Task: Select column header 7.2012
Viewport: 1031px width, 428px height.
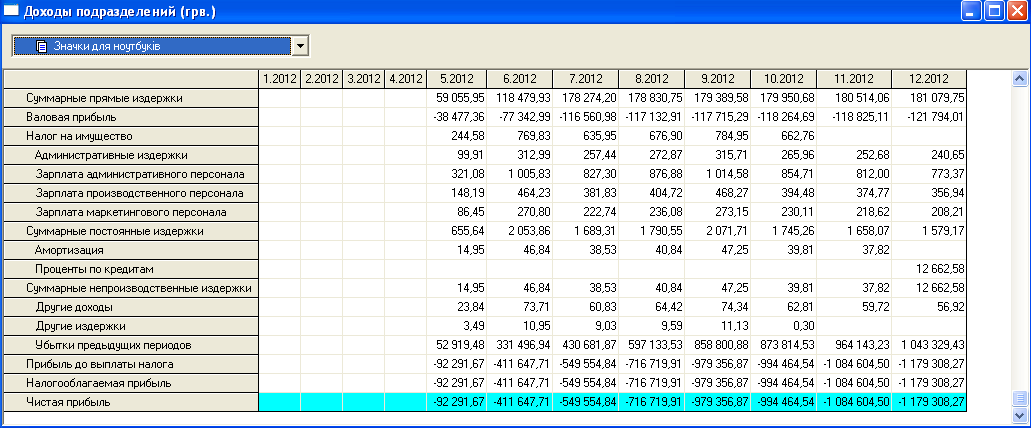Action: [586, 79]
